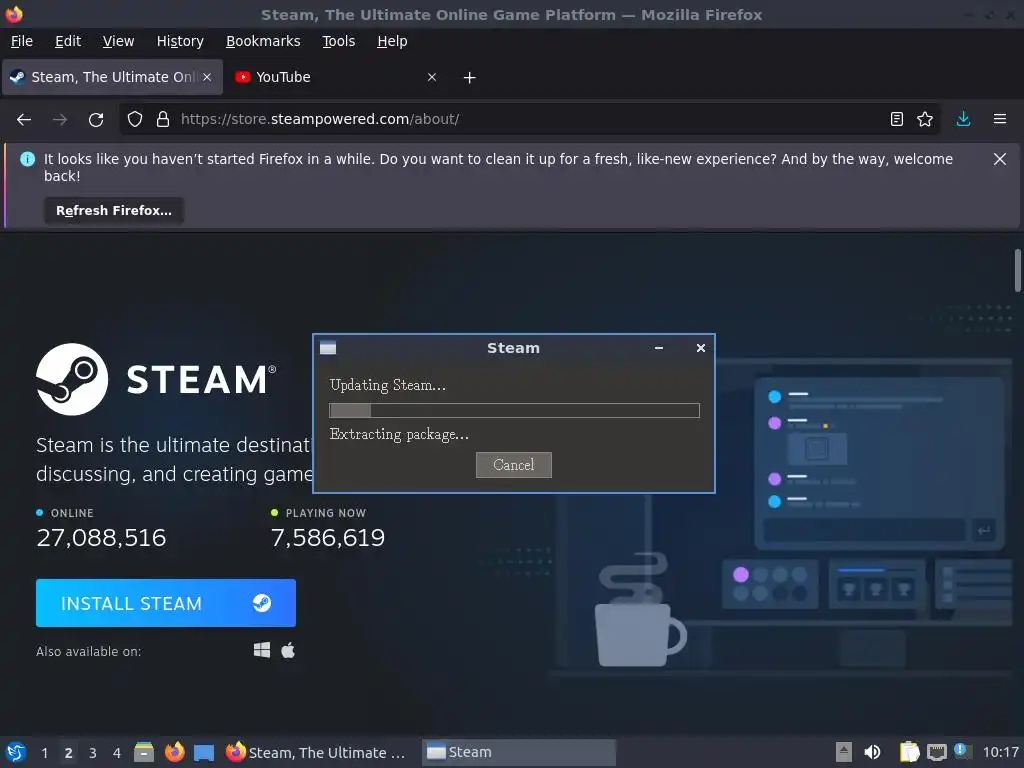Focus Firefox window from taskbar entry

(x=319, y=752)
